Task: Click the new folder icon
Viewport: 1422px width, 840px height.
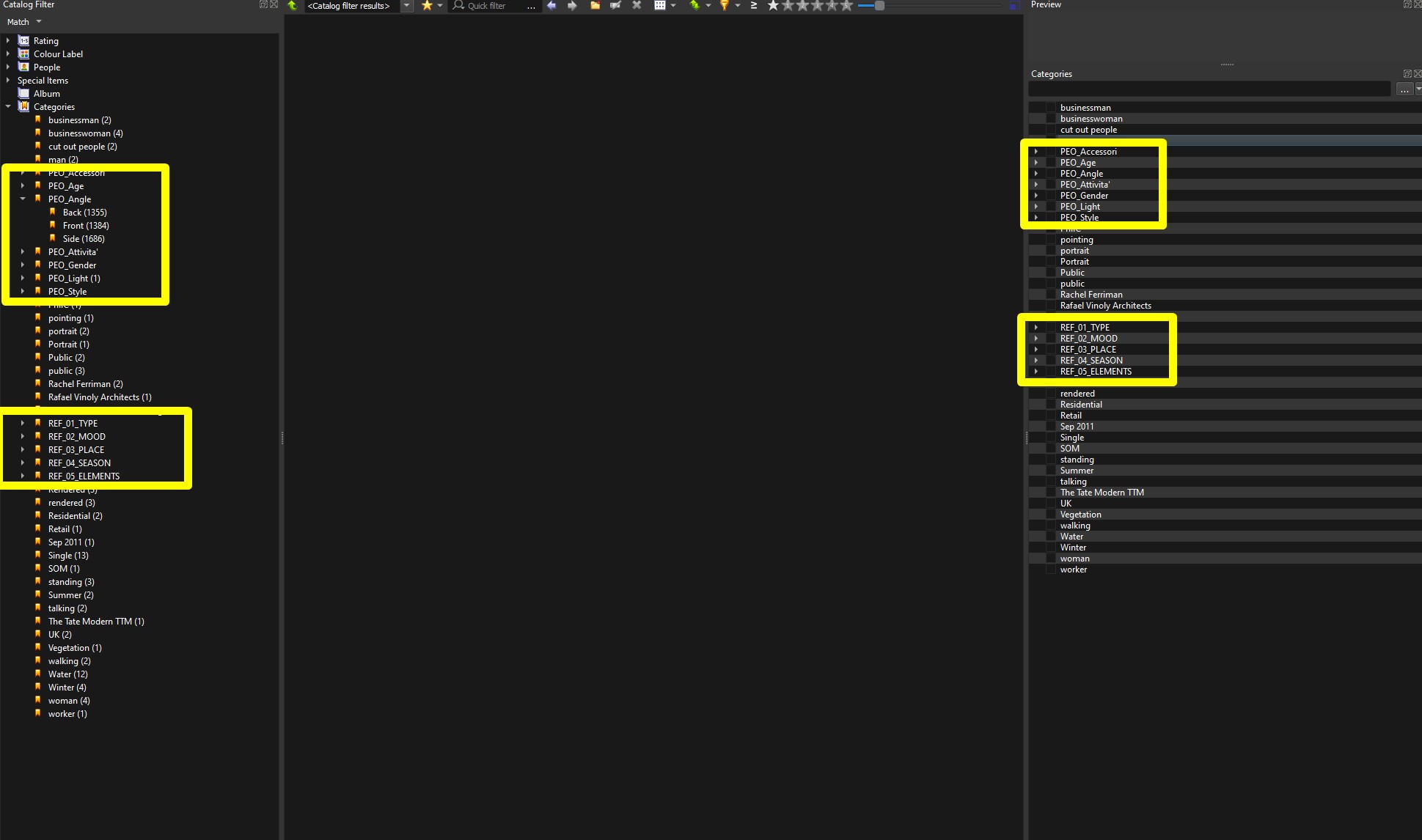Action: pos(595,5)
